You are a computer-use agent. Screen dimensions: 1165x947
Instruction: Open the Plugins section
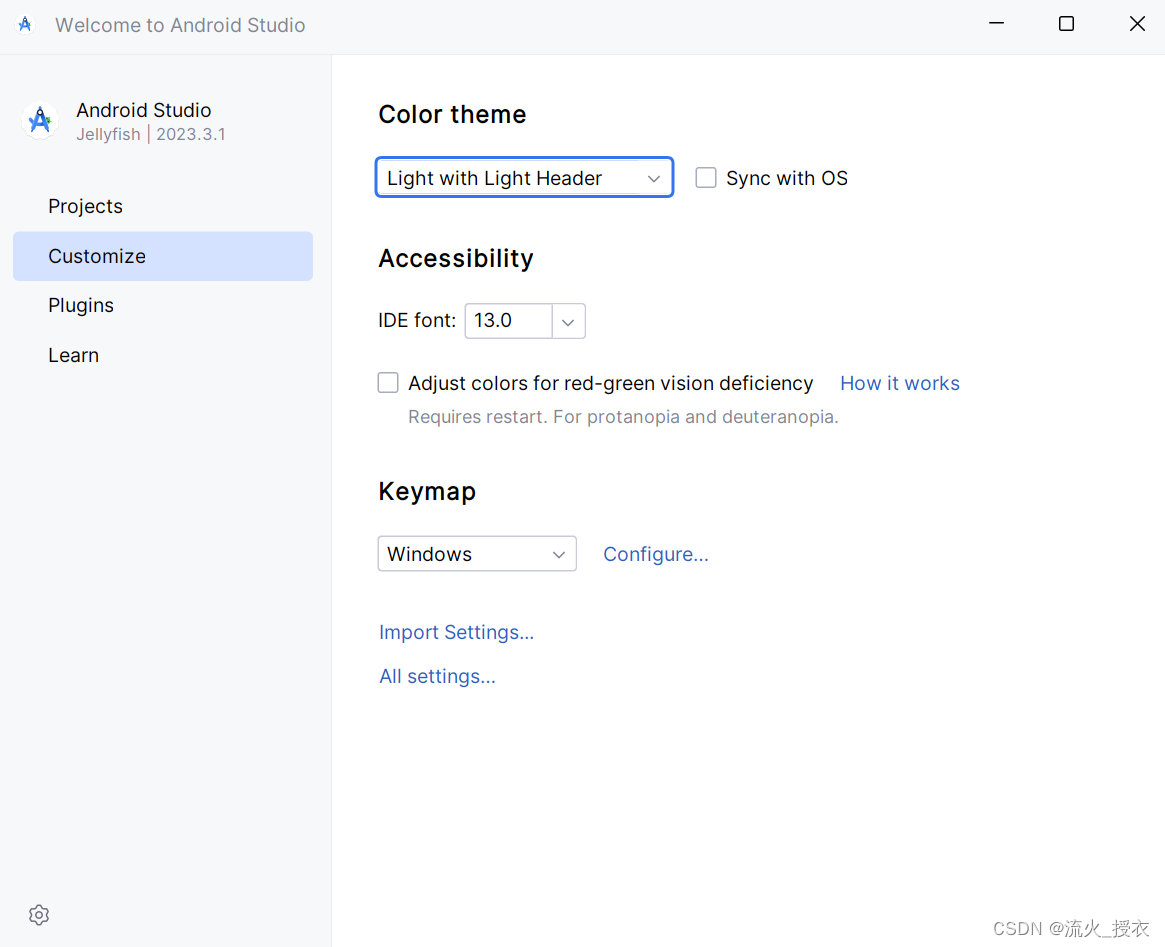(163, 305)
